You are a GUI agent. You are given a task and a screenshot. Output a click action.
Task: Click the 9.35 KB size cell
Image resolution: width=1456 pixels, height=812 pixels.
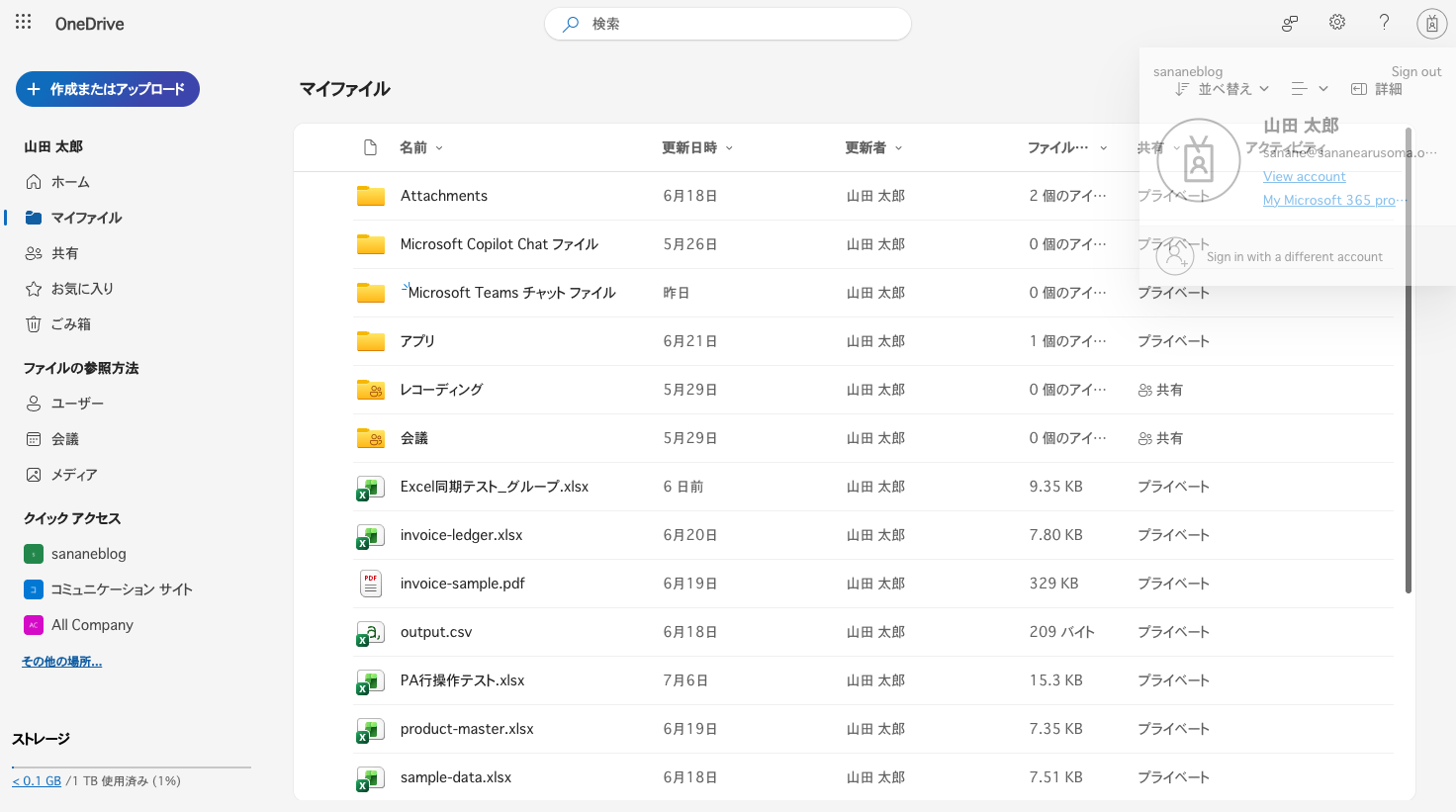coord(1055,487)
